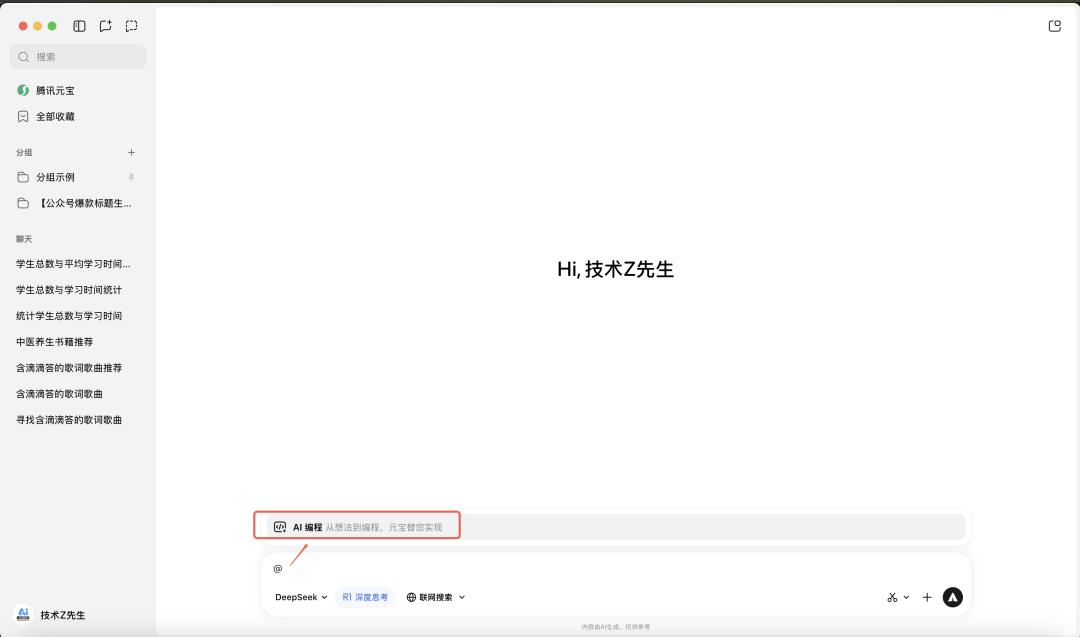
Task: Click the message input box containing @
Action: tap(616, 568)
